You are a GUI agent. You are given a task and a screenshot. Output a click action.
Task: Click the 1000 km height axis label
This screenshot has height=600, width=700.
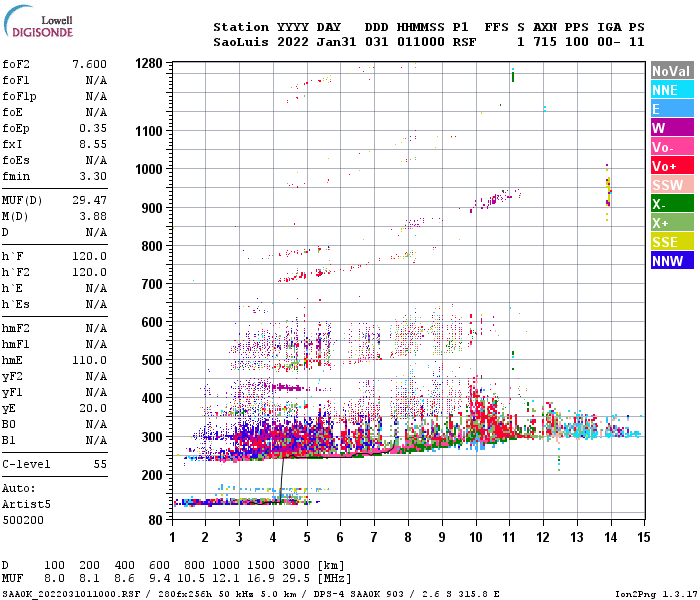coord(149,169)
